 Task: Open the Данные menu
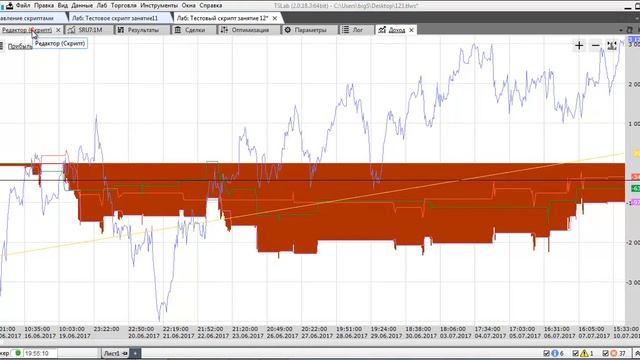click(82, 6)
